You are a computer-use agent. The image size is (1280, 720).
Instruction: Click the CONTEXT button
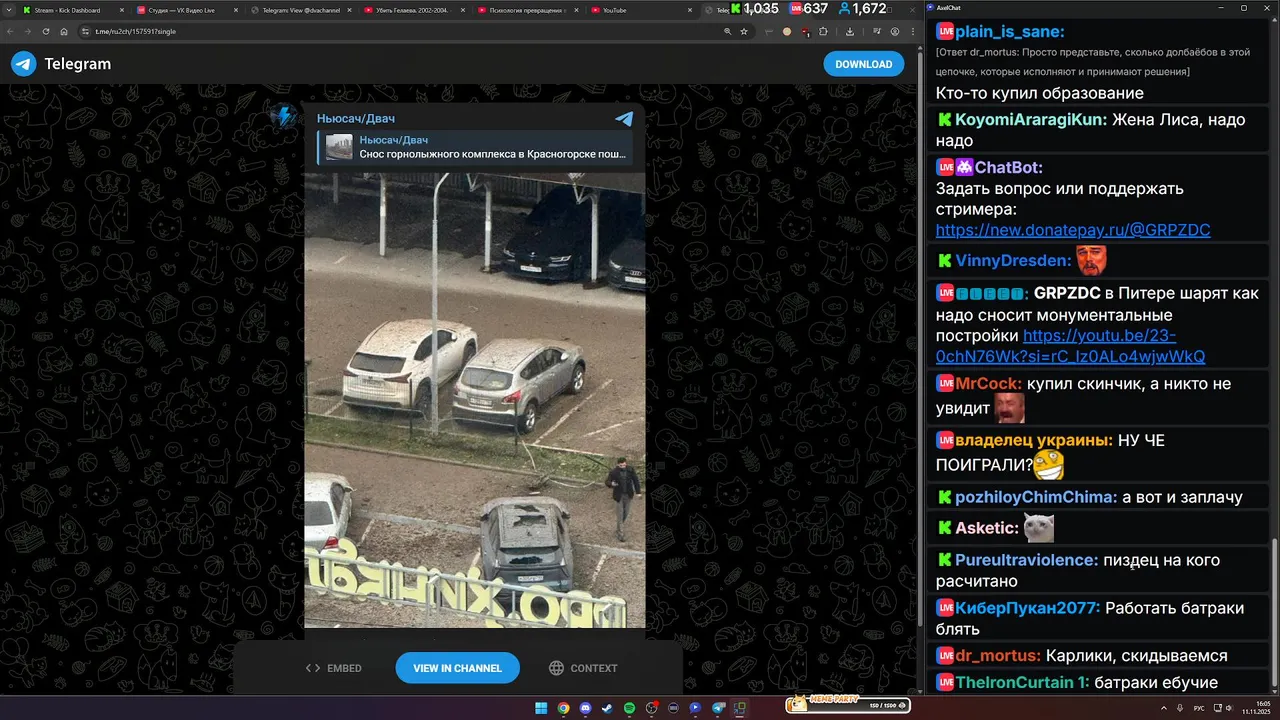(x=583, y=668)
